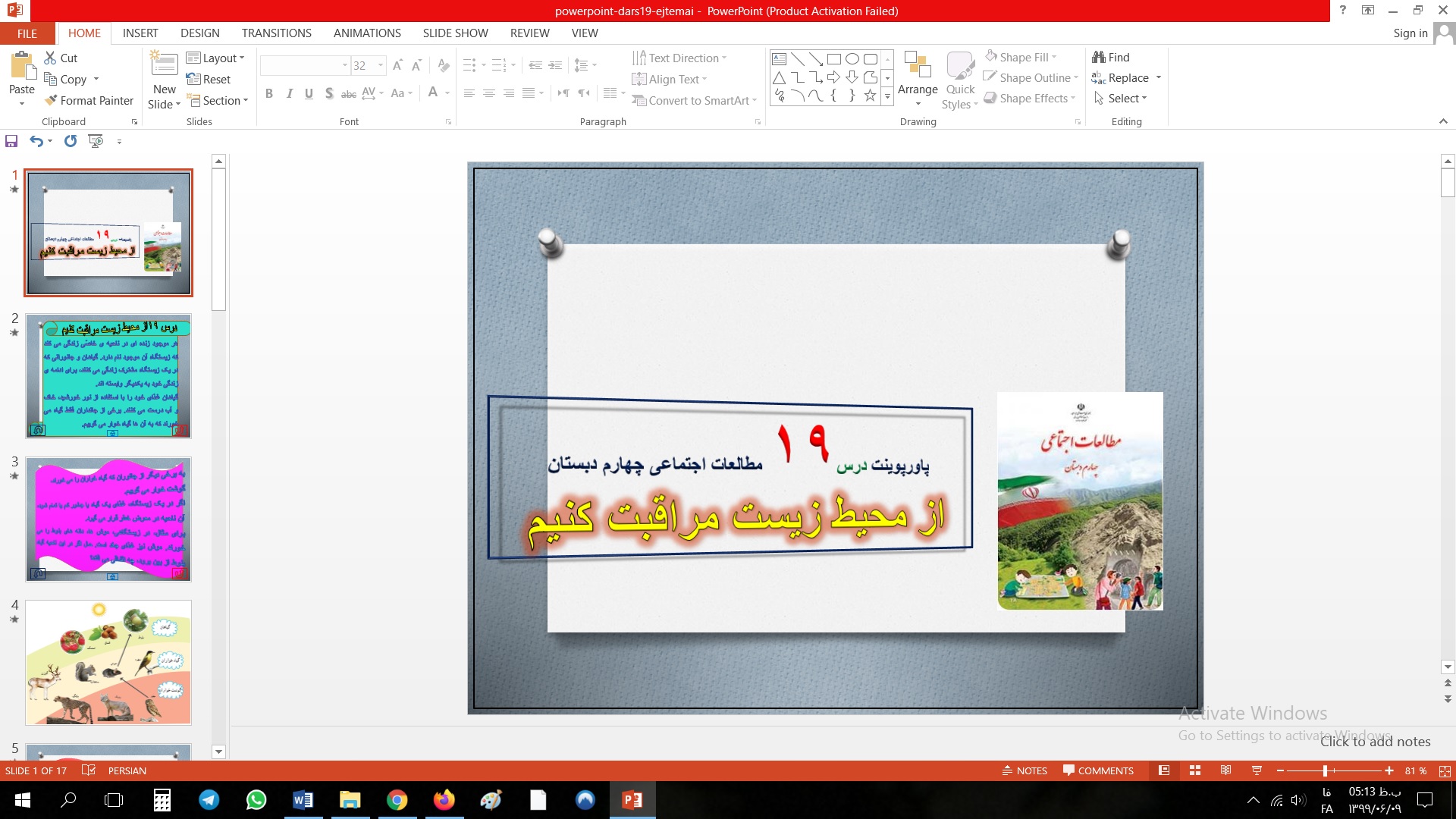Click the Sign in link
The height and width of the screenshot is (819, 1456).
[x=1410, y=33]
